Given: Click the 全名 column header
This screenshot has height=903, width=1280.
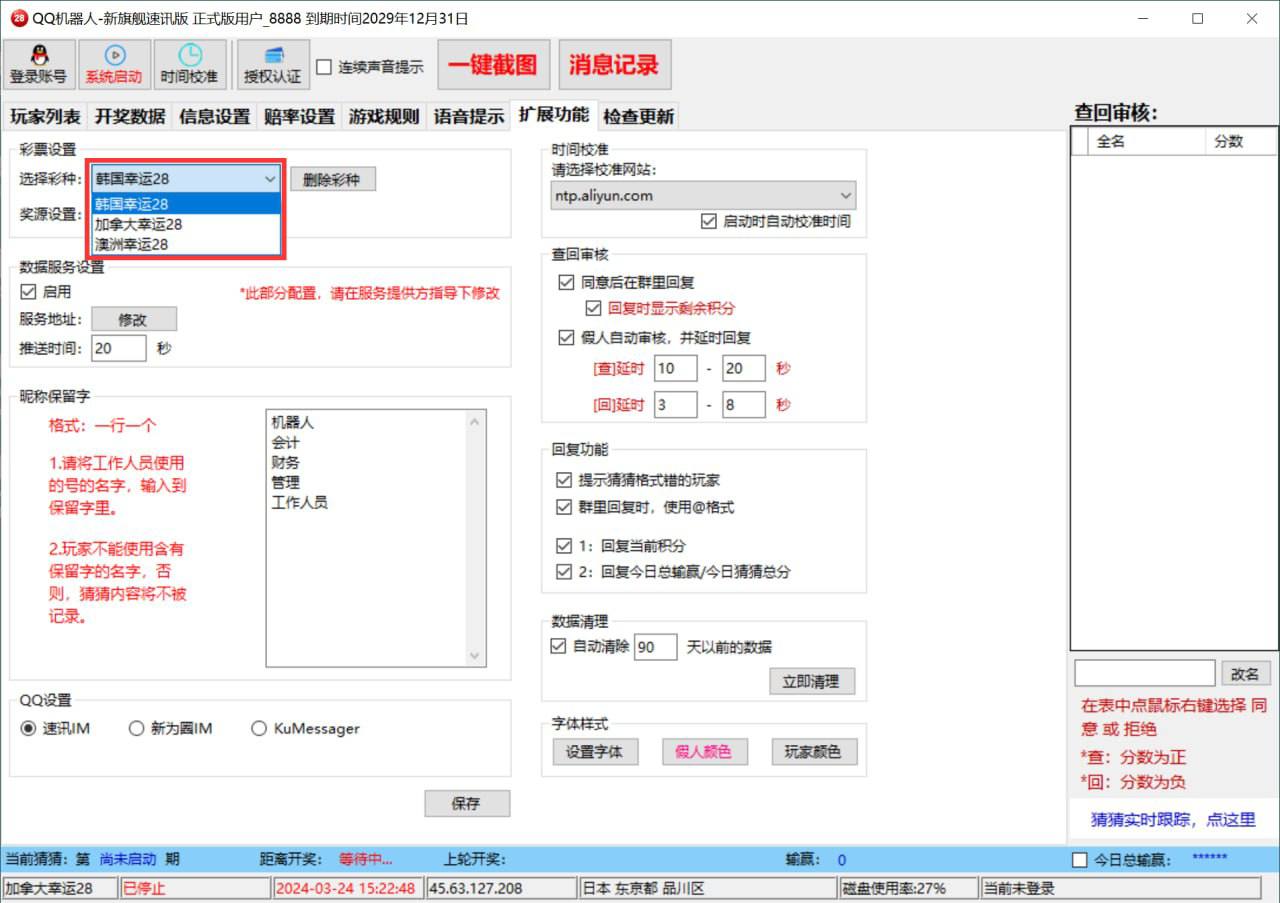Looking at the screenshot, I should point(1147,142).
